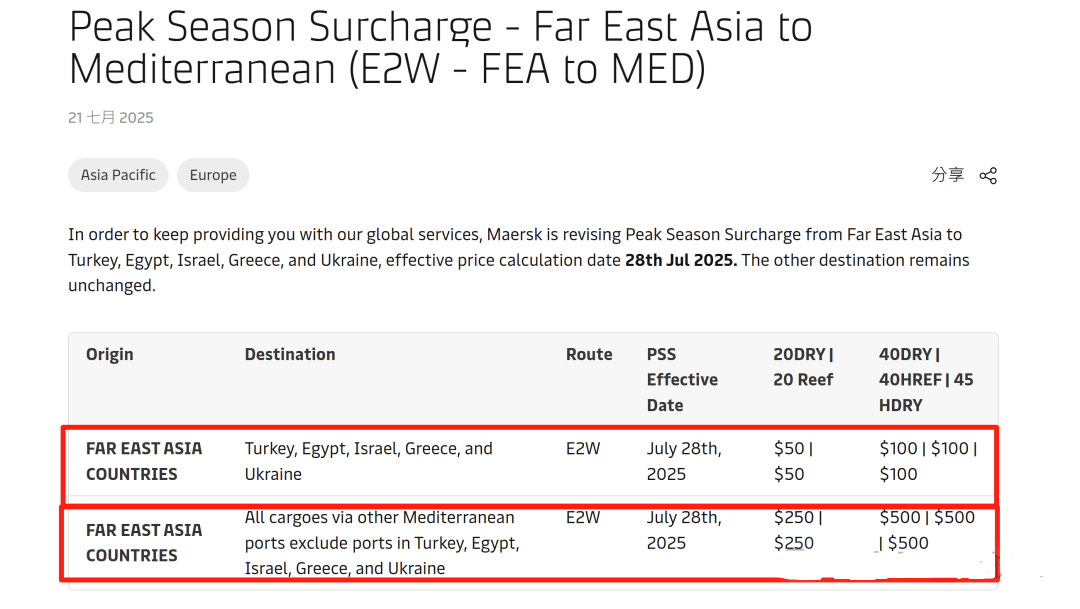Screen dimensions: 1080x609
Task: Select the Turkey, Egypt, Israel destination cell
Action: [368, 461]
